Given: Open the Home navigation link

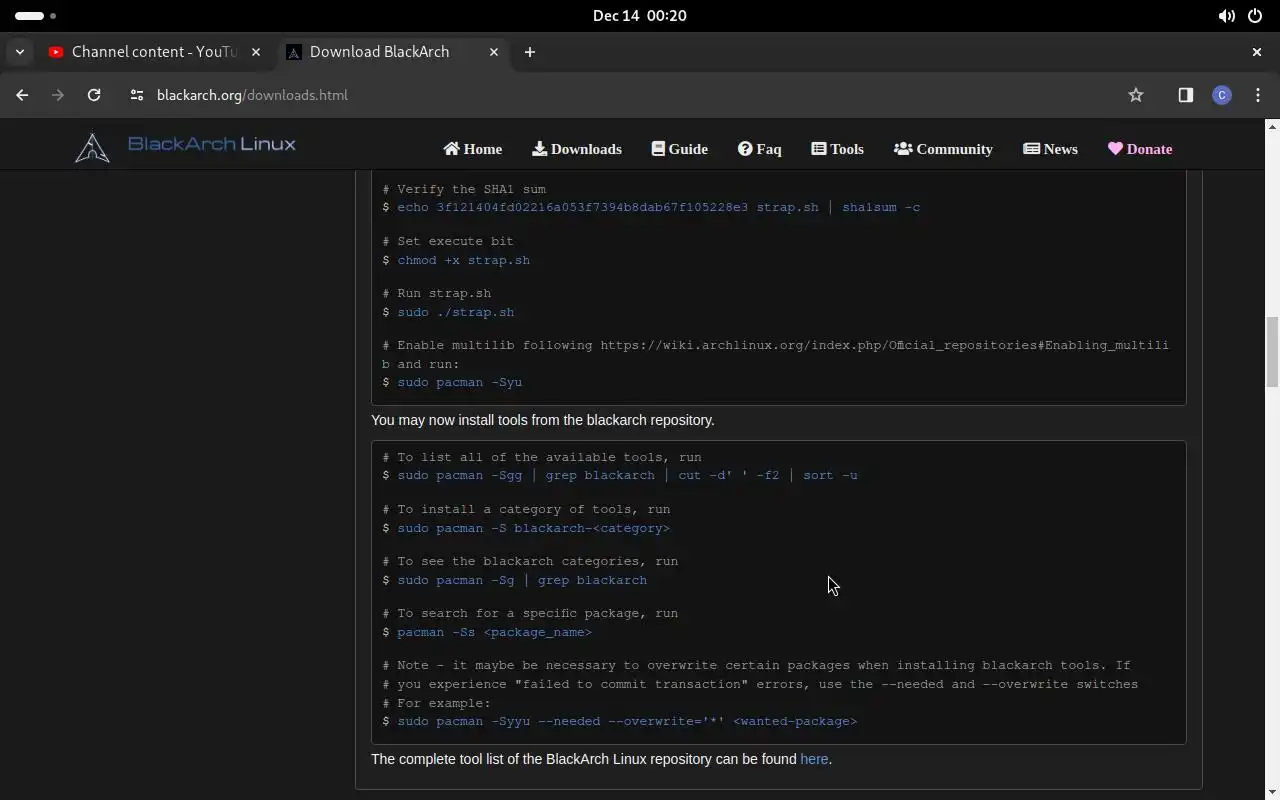Looking at the screenshot, I should pyautogui.click(x=473, y=149).
